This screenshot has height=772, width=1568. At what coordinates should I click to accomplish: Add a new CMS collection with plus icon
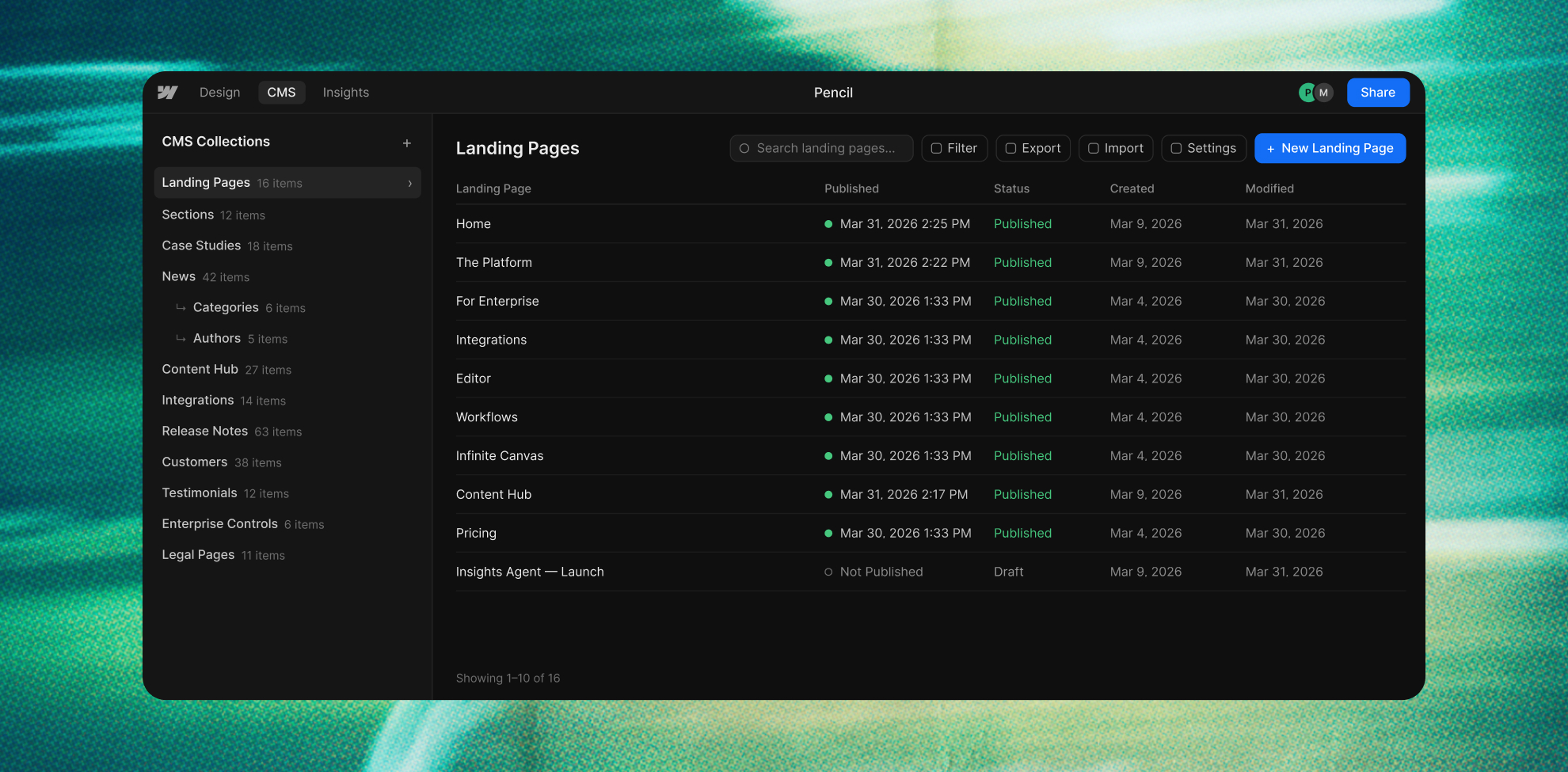[x=407, y=143]
